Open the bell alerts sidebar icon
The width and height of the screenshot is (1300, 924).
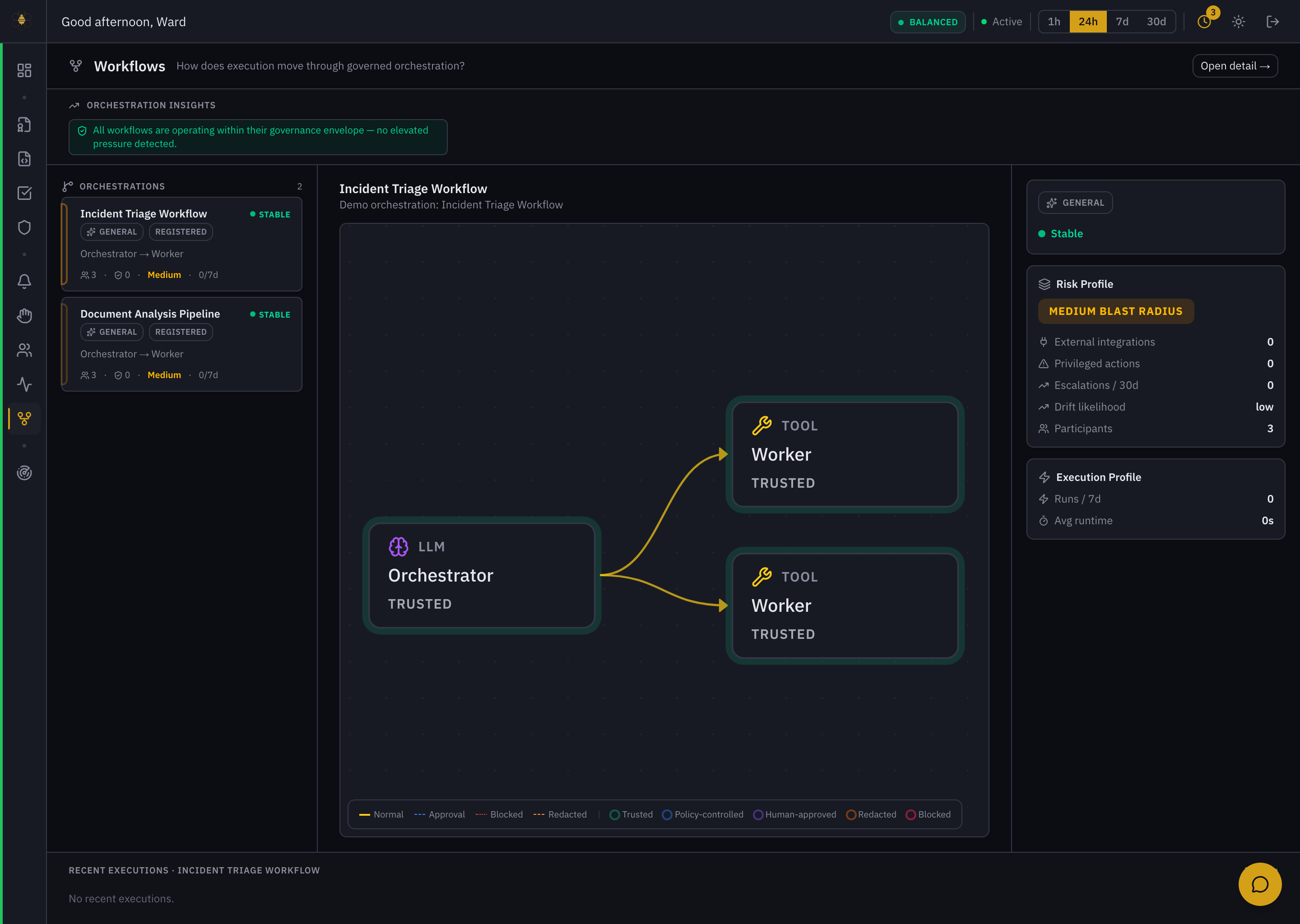(x=24, y=282)
